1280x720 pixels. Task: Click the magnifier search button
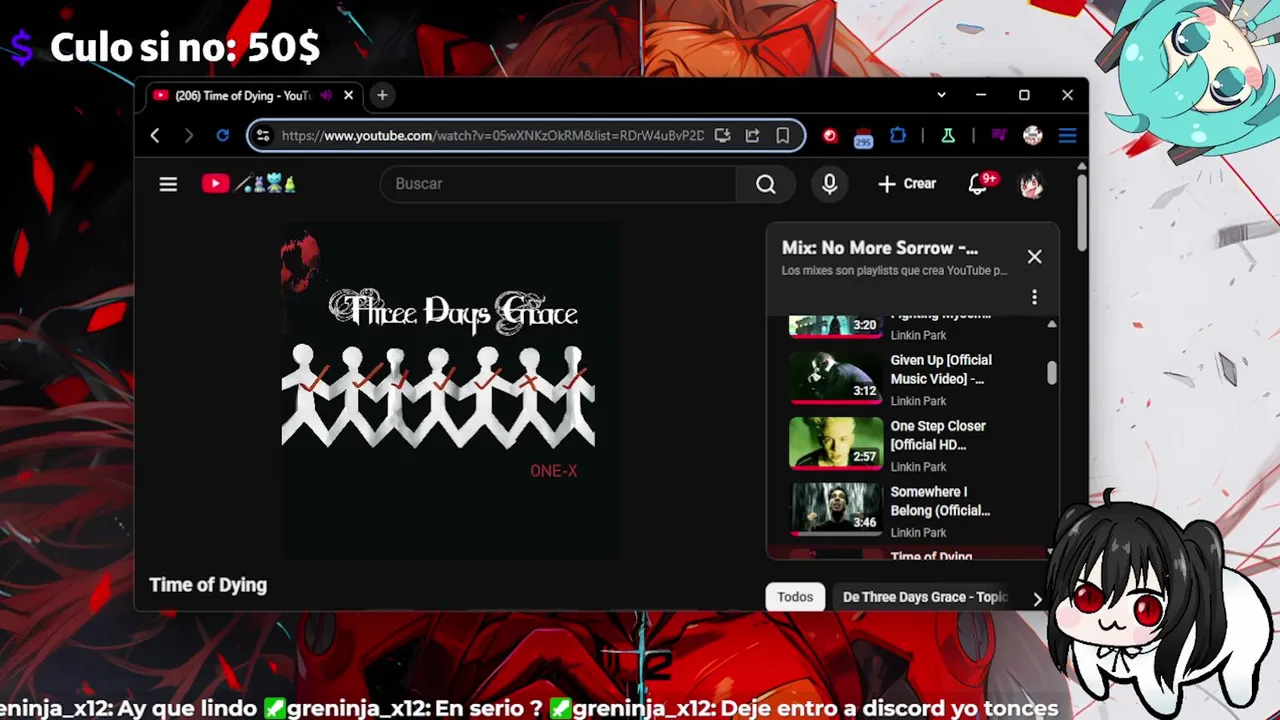point(765,184)
